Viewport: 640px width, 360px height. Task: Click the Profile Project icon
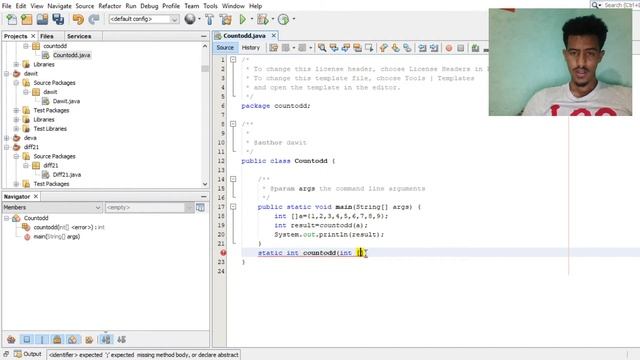pyautogui.click(x=283, y=19)
